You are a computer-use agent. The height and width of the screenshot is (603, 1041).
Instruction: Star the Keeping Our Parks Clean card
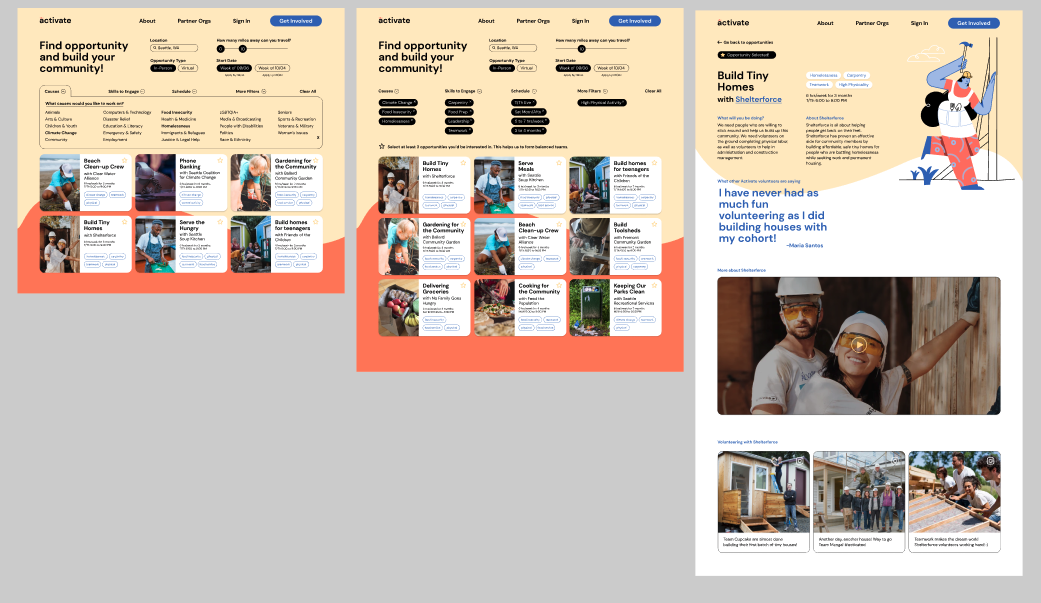click(x=655, y=285)
